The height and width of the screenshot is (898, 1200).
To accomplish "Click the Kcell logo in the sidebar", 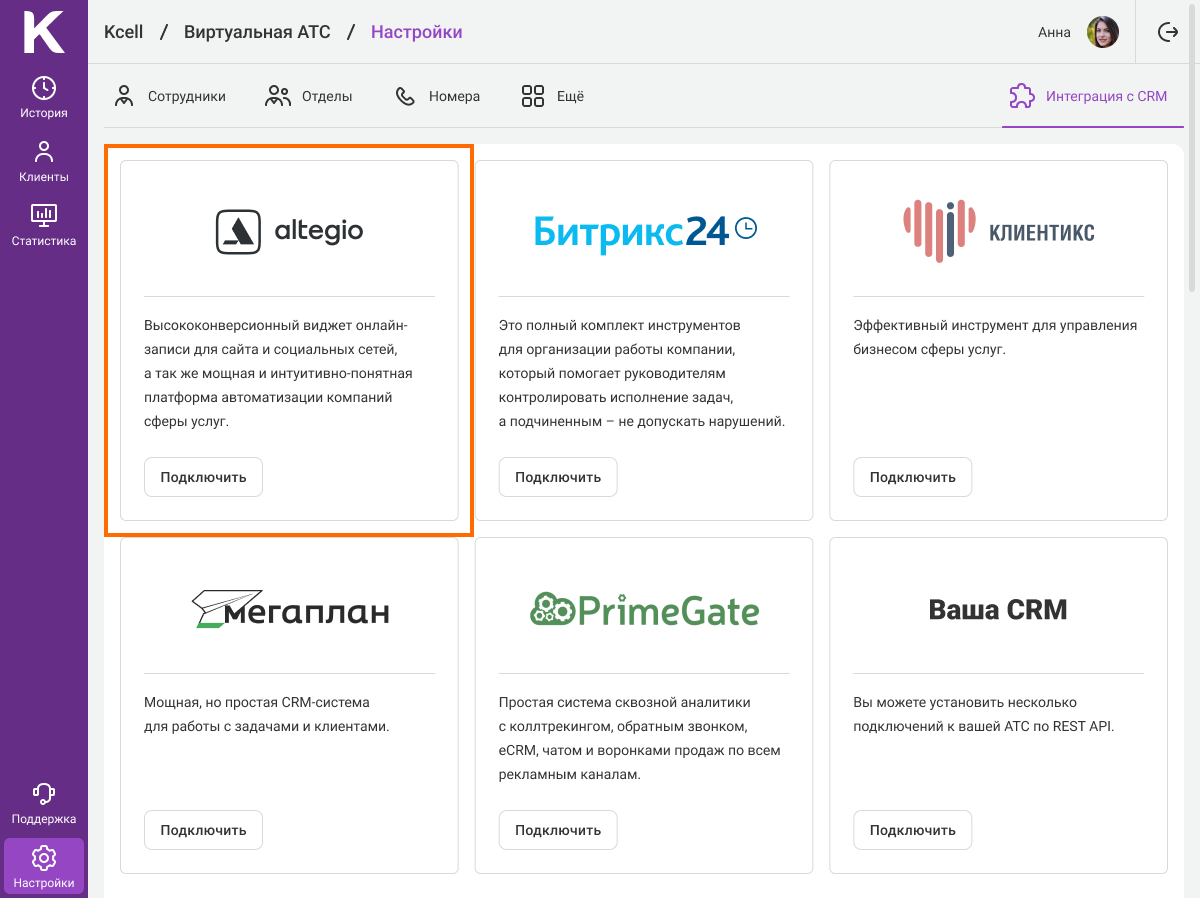I will click(x=43, y=32).
